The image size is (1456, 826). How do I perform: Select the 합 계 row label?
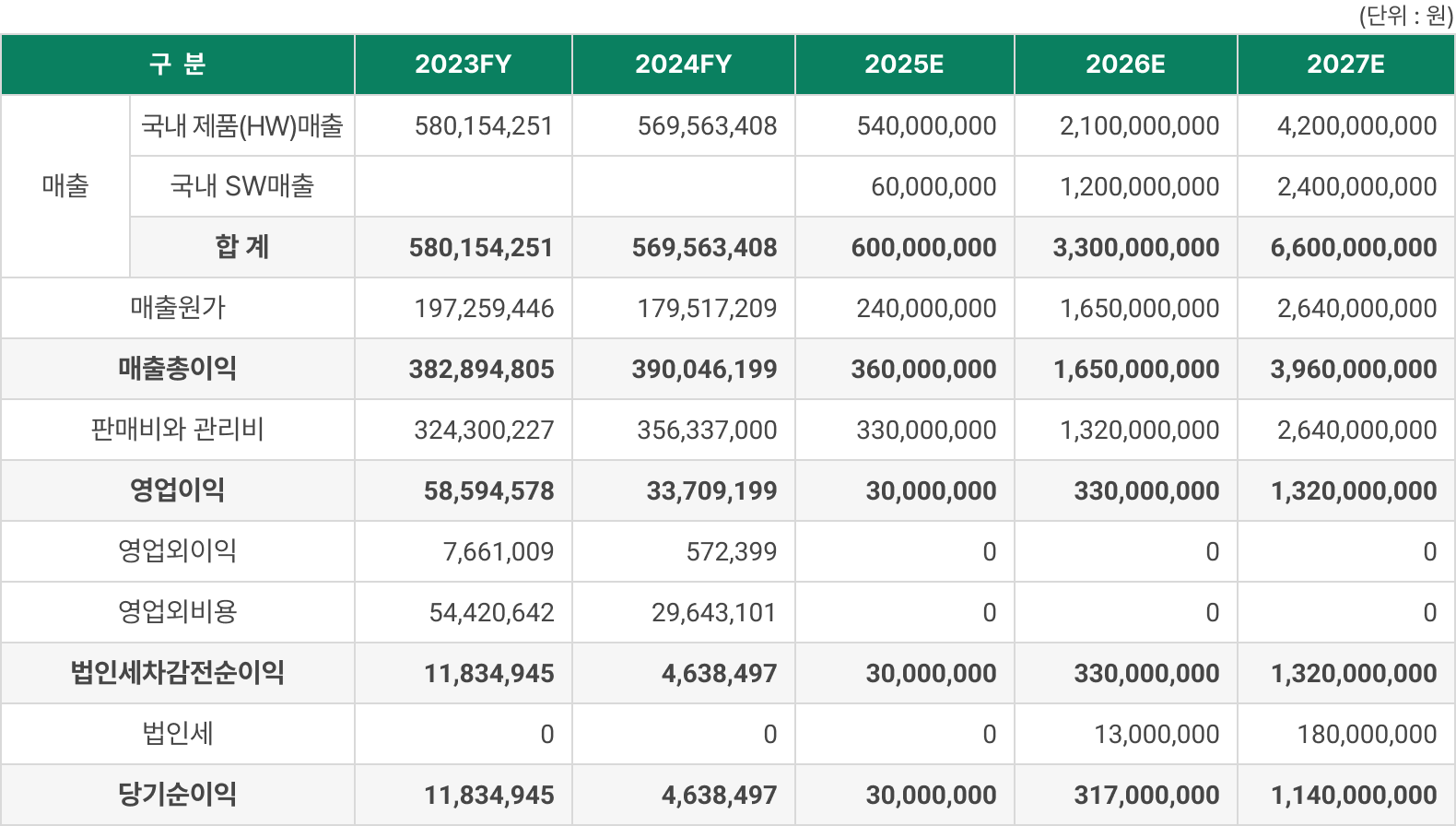pyautogui.click(x=242, y=247)
